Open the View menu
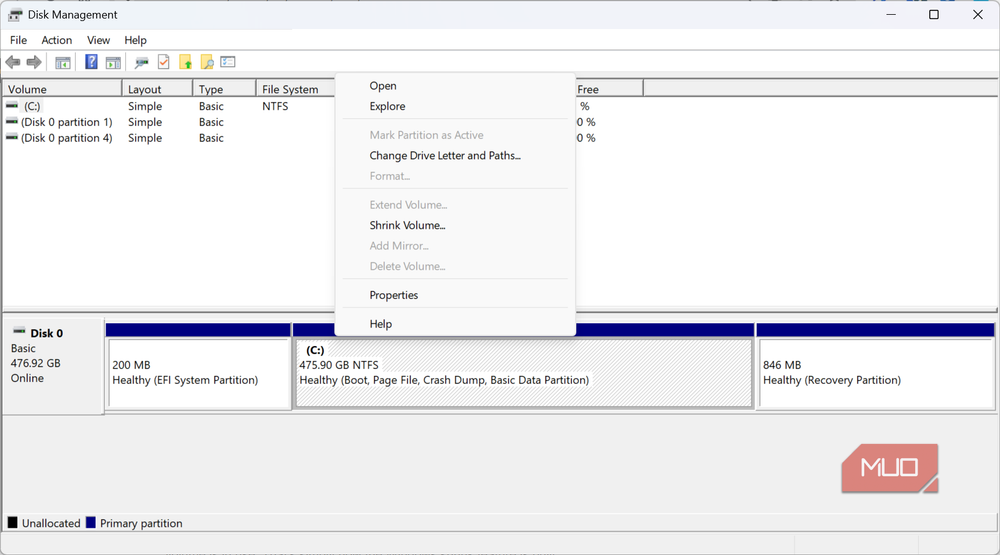 coord(98,40)
